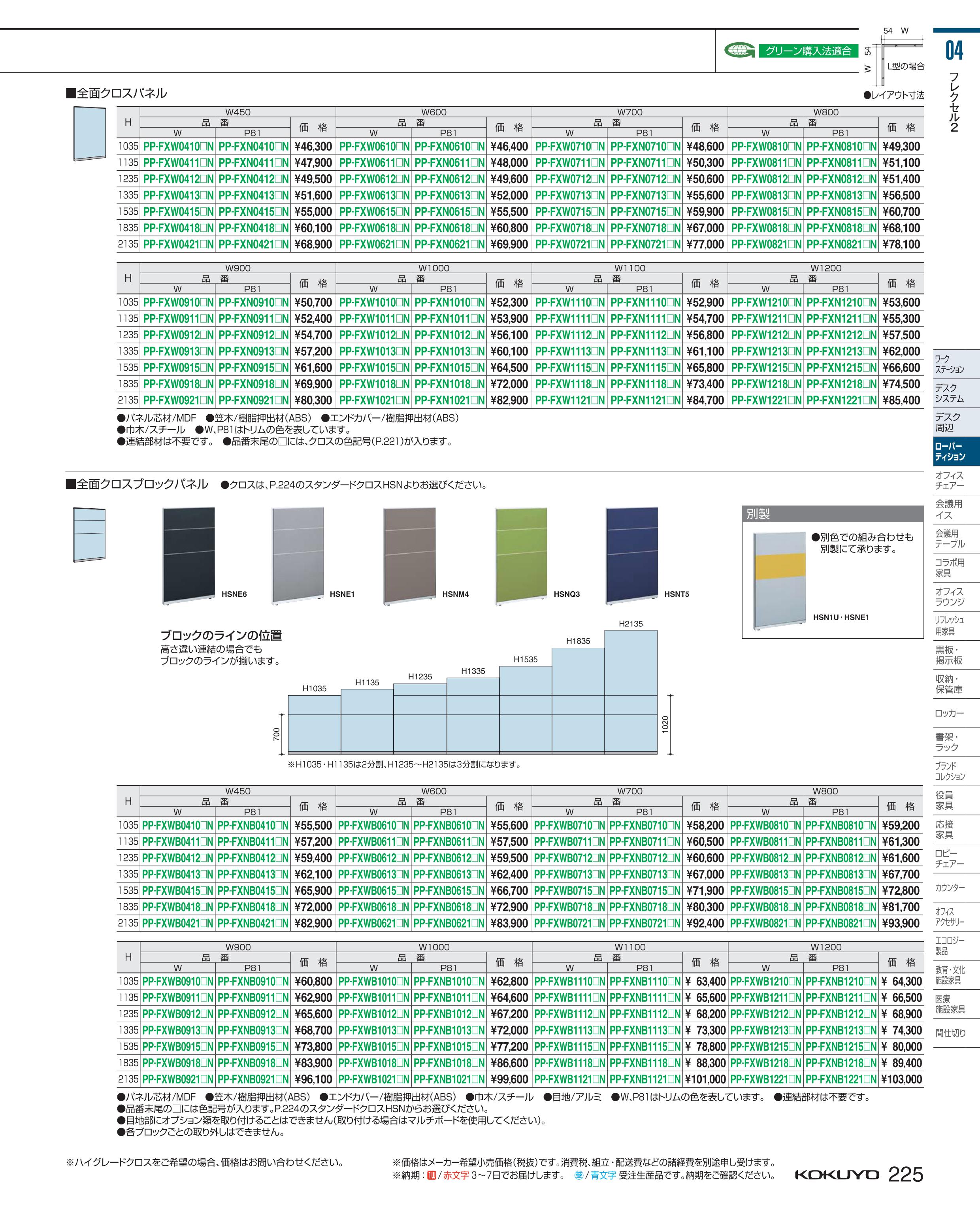The height and width of the screenshot is (1209, 980).
Task: Click the blue 青文字 made-to-order legend text
Action: pos(603,1175)
